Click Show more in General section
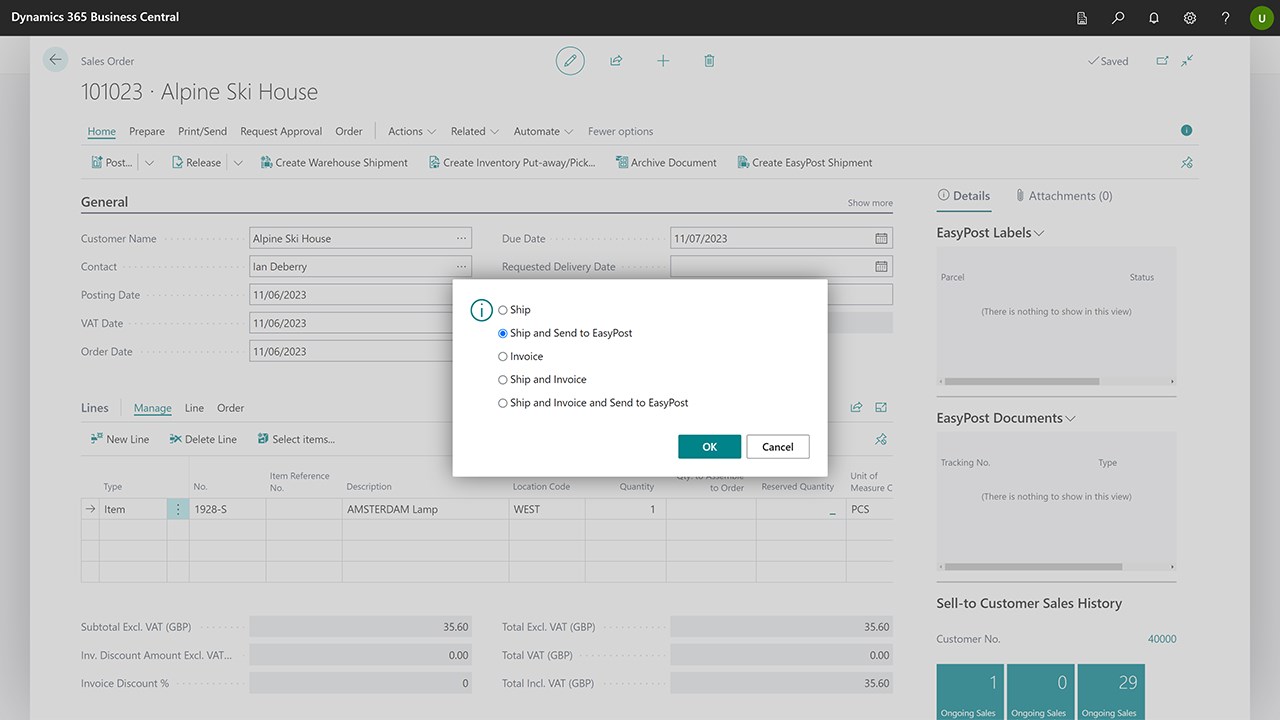This screenshot has width=1280, height=720. [x=870, y=203]
